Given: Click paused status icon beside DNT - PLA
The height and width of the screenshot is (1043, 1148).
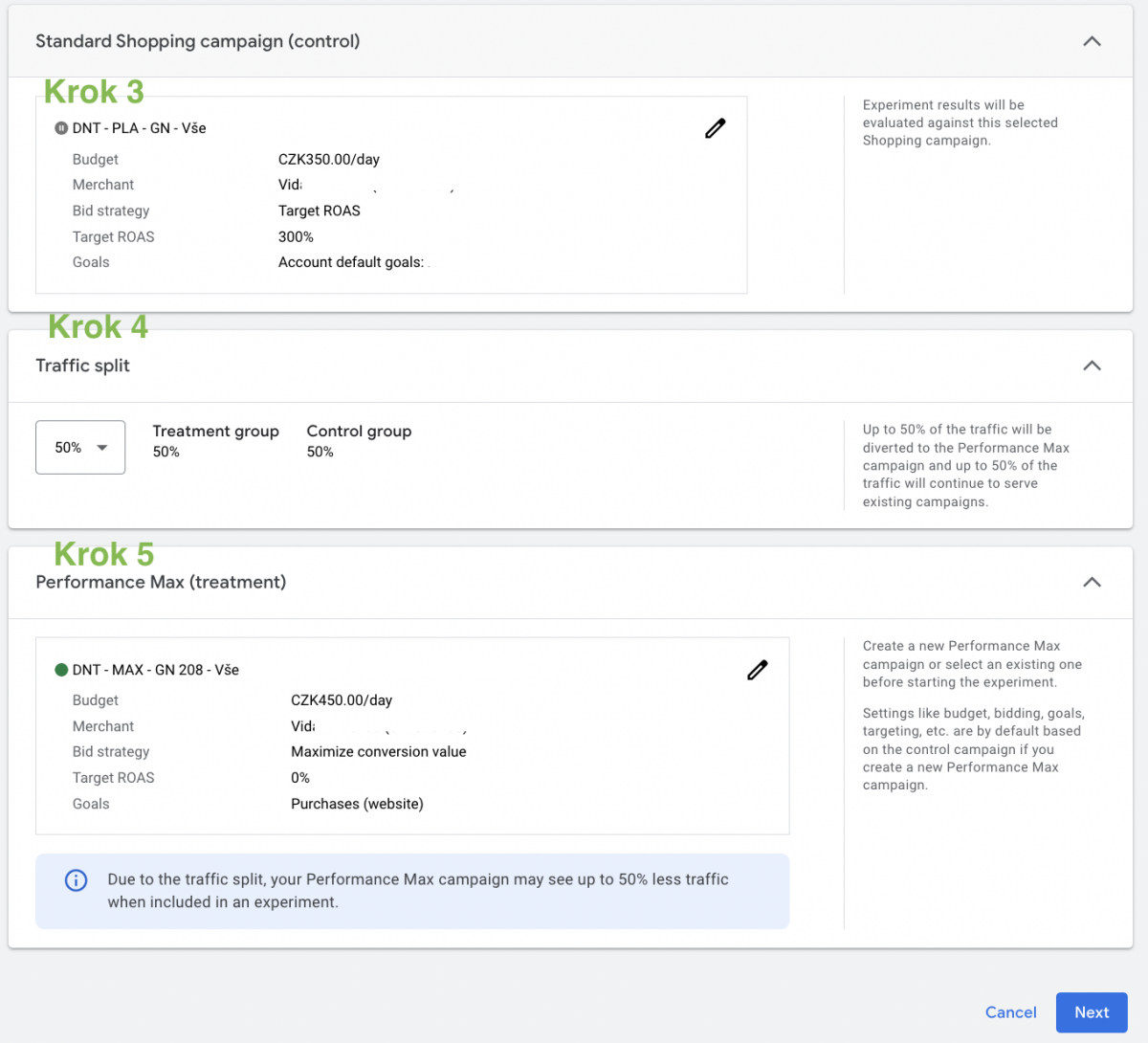Looking at the screenshot, I should (x=61, y=128).
